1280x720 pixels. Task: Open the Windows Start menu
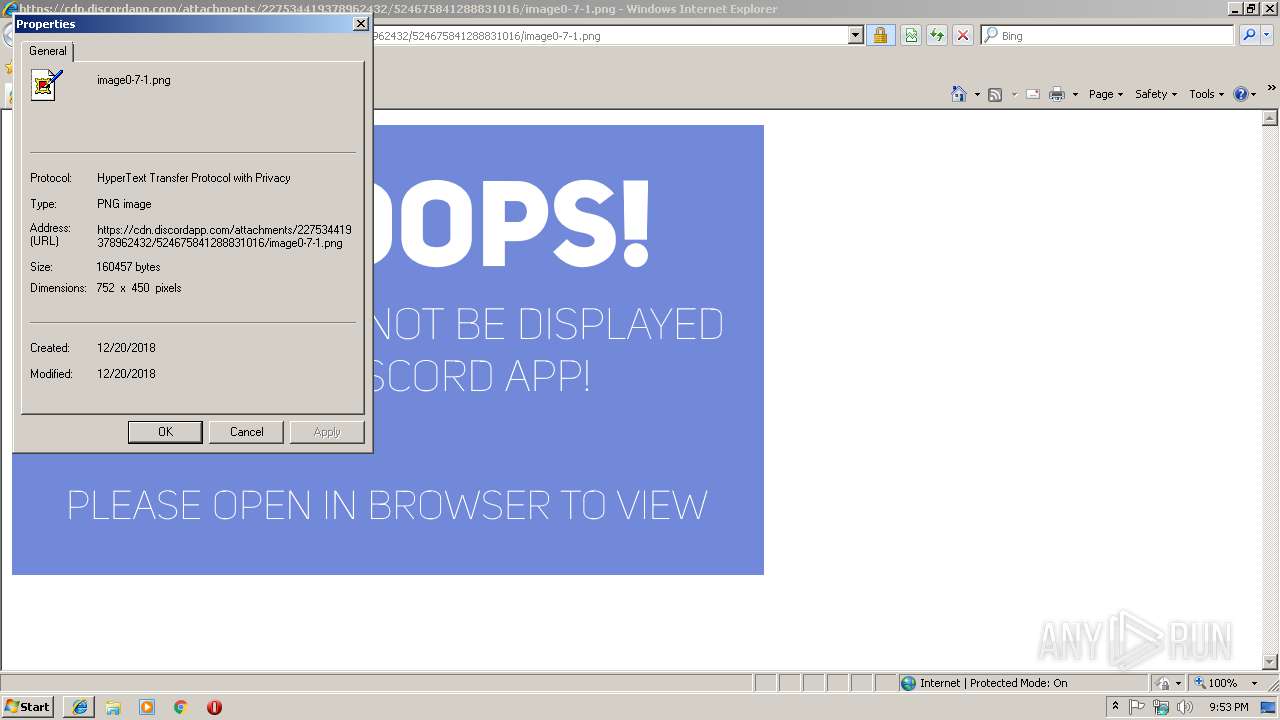point(27,707)
